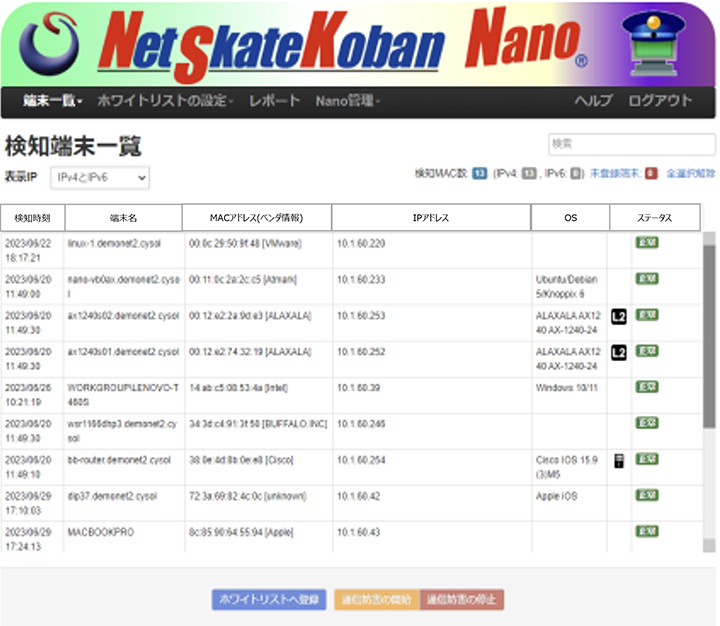The width and height of the screenshot is (720, 626).
Task: Open the 表示IP dropdown
Action: click(x=100, y=177)
